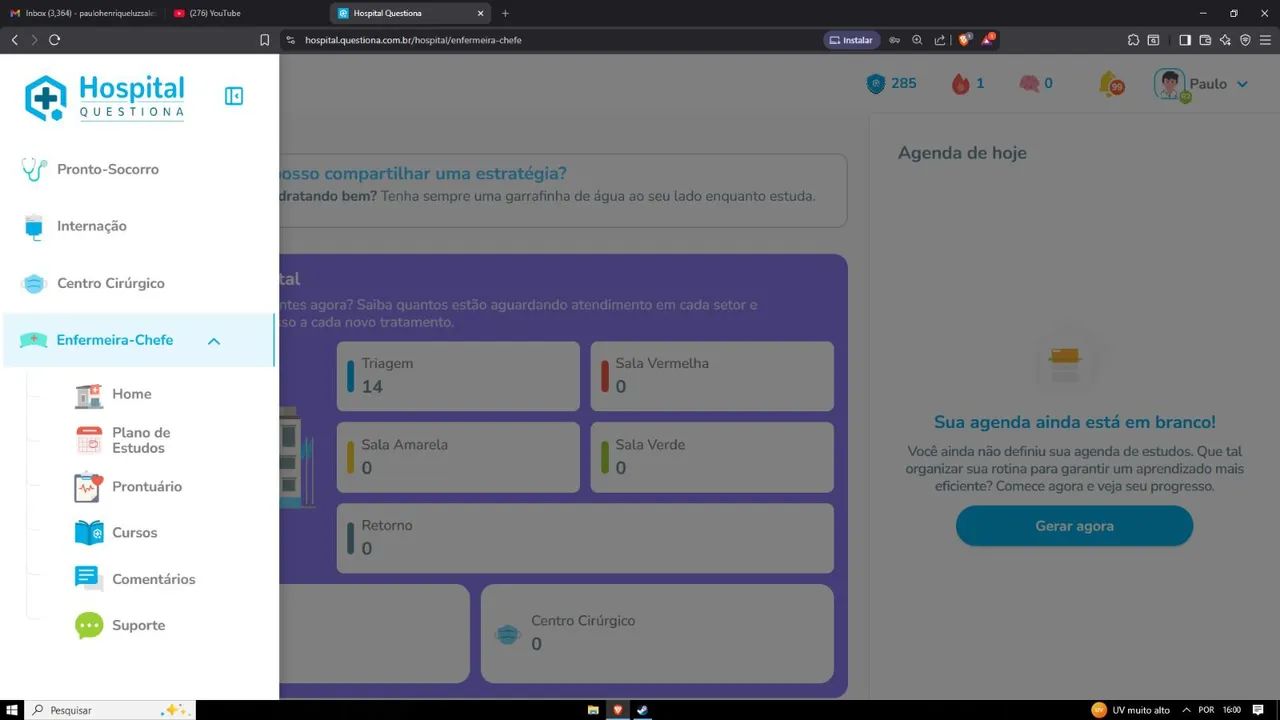Click the Windows Pesquisar search box
1280x720 pixels.
[x=110, y=710]
